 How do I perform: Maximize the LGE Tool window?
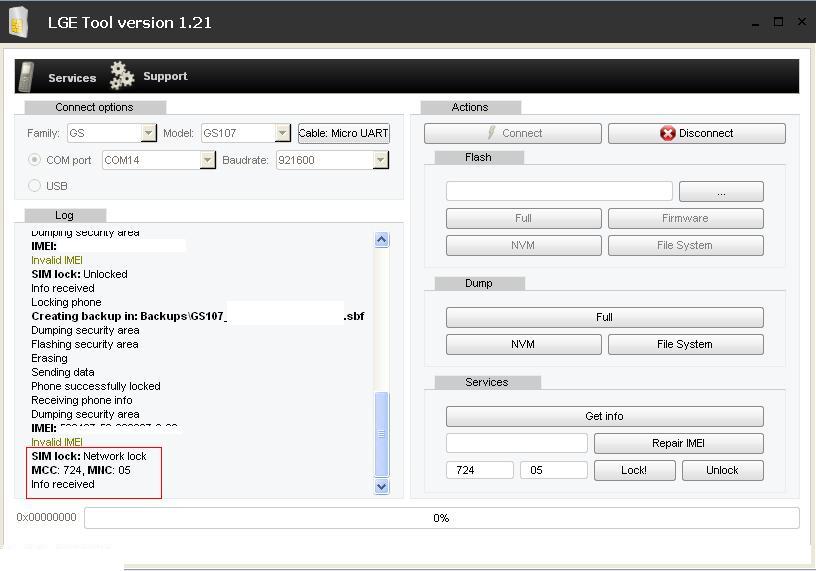pyautogui.click(x=778, y=22)
